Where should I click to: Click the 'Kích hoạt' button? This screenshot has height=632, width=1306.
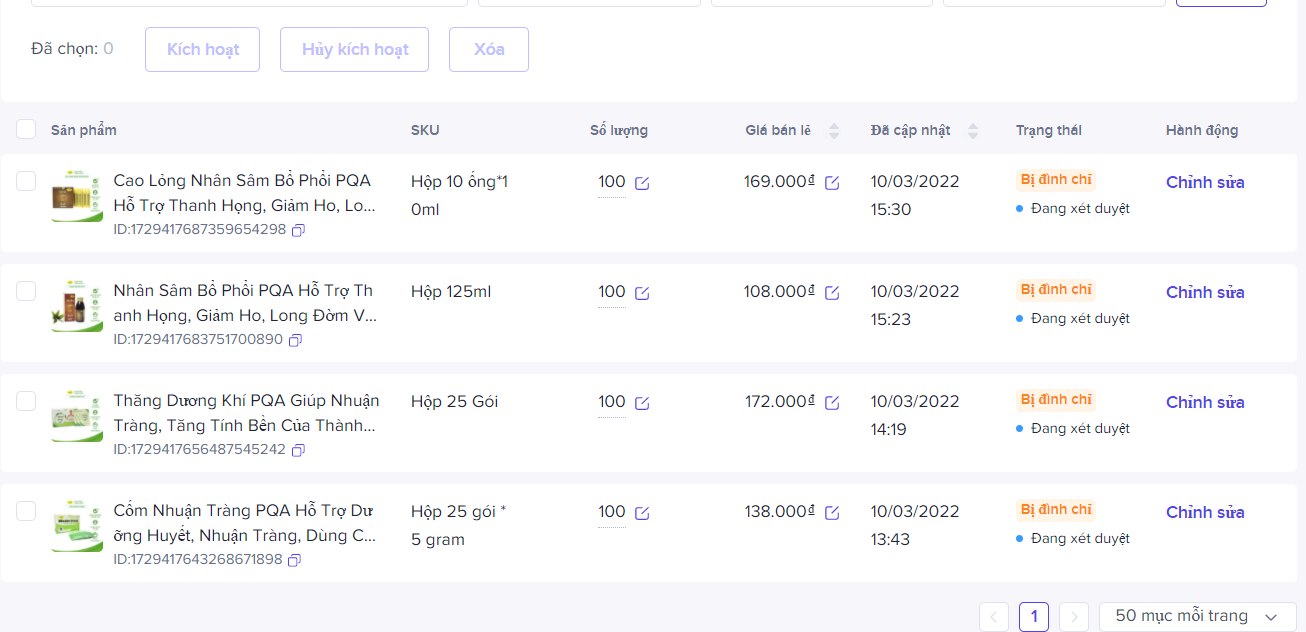click(202, 49)
